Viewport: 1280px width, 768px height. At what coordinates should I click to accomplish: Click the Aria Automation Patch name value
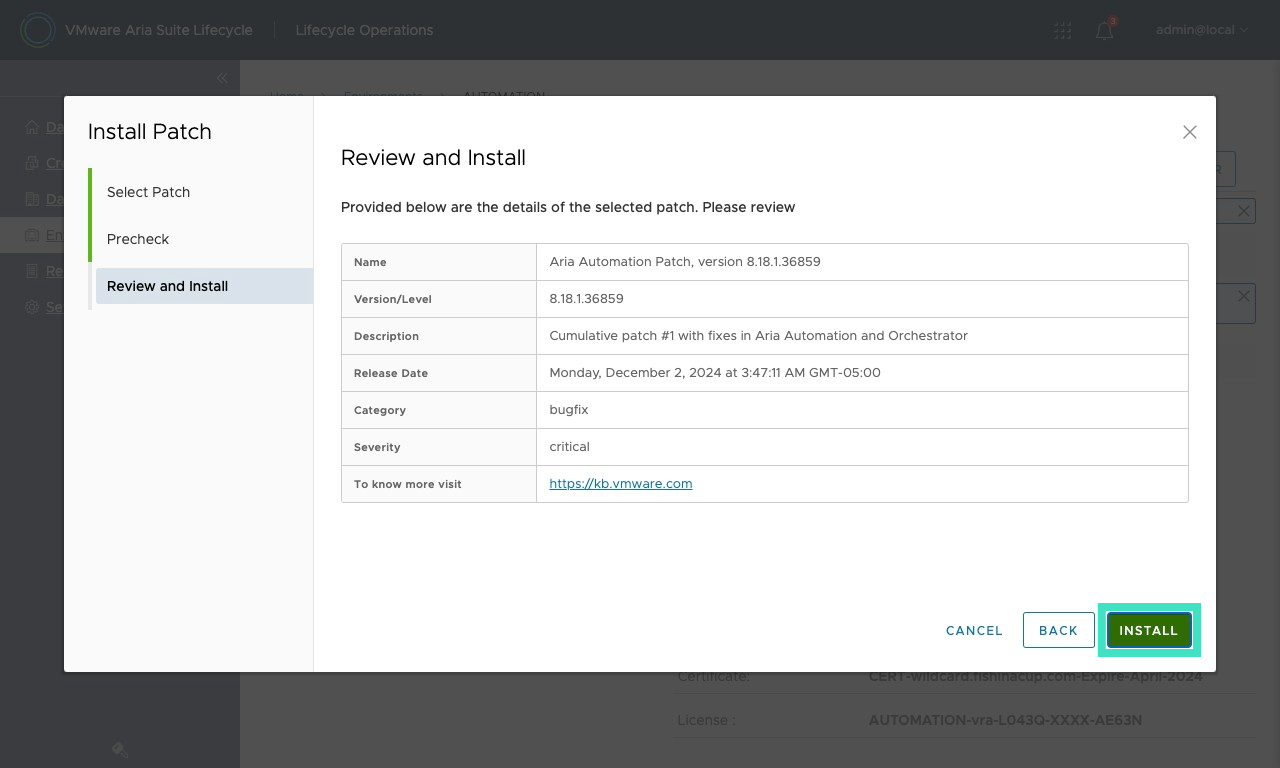685,261
